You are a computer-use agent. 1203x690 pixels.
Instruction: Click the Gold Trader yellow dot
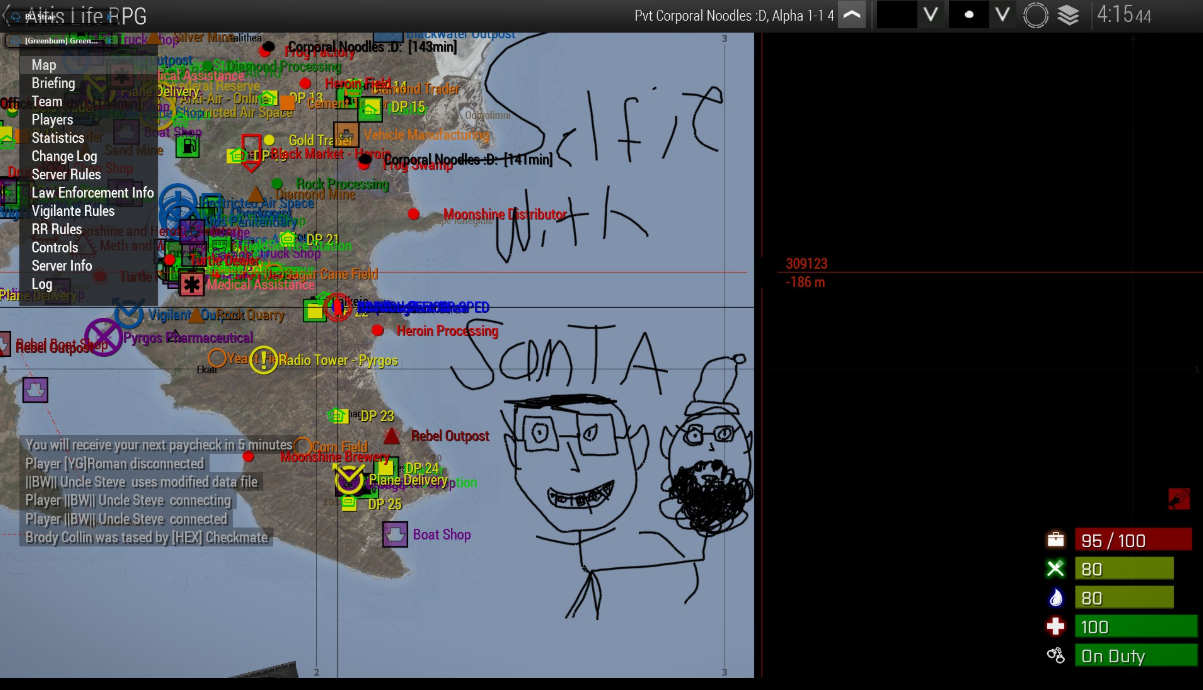click(x=269, y=140)
